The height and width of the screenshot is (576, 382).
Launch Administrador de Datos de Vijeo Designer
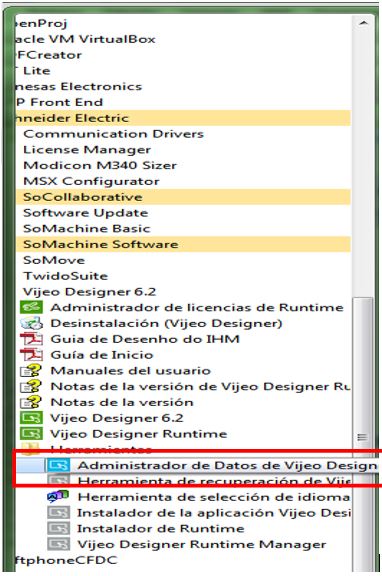[x=227, y=465]
